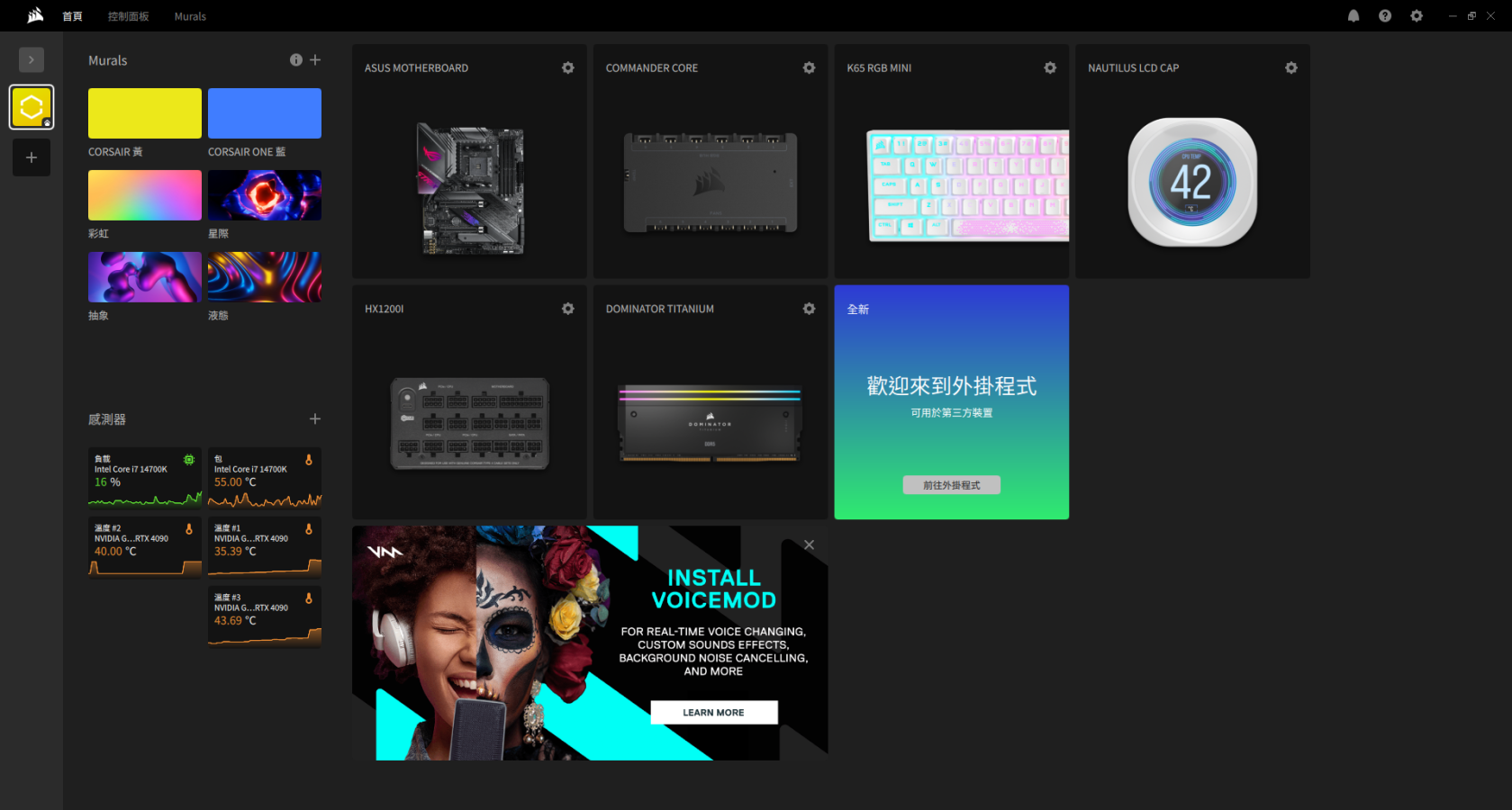Show Murals info icon
Viewport: 1512px width, 810px height.
coord(295,59)
